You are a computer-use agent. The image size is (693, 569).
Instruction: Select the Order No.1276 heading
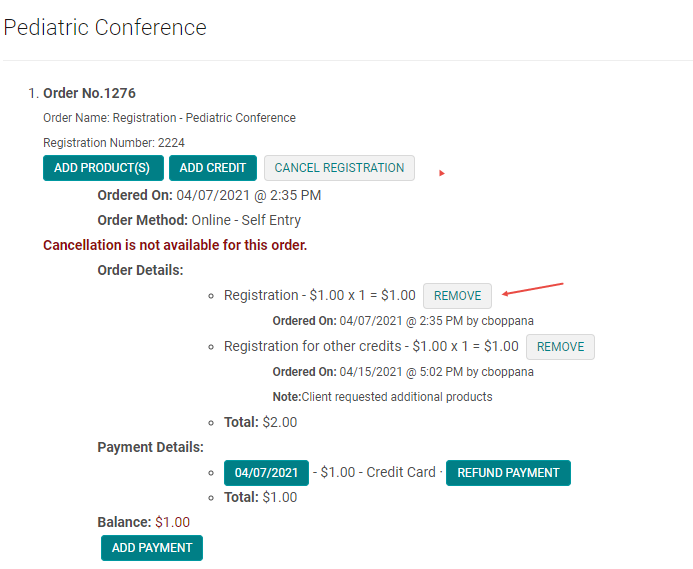[x=89, y=94]
